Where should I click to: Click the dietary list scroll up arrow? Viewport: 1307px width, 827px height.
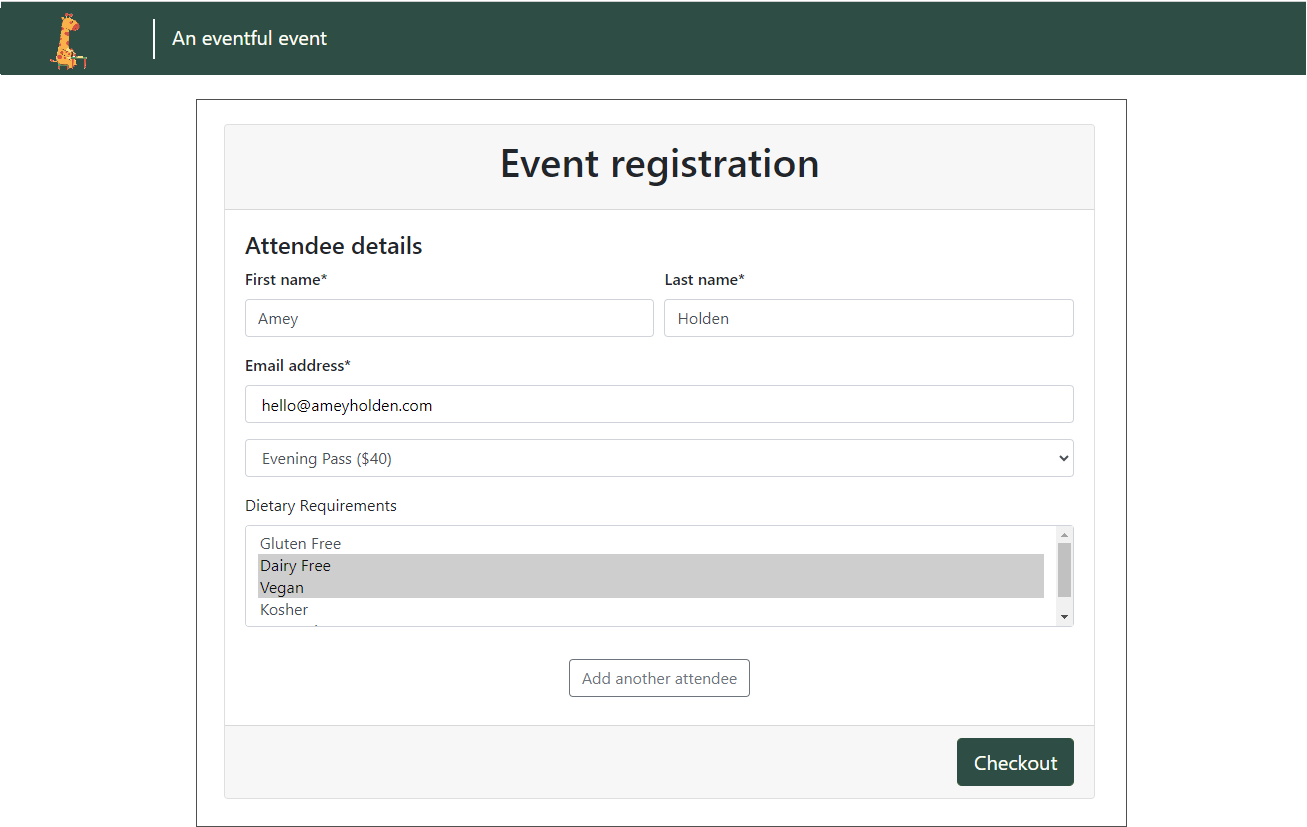1064,535
